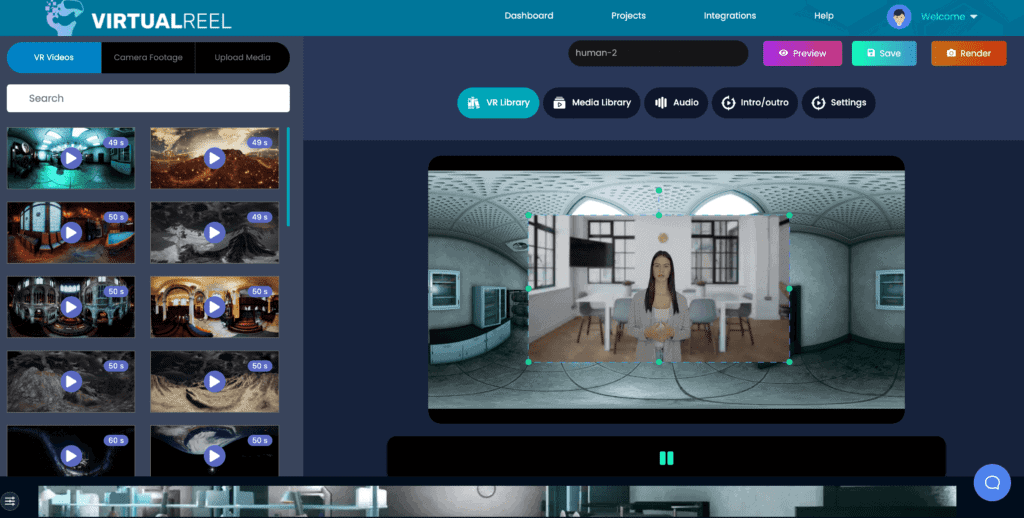Go to Integrations

tap(729, 16)
